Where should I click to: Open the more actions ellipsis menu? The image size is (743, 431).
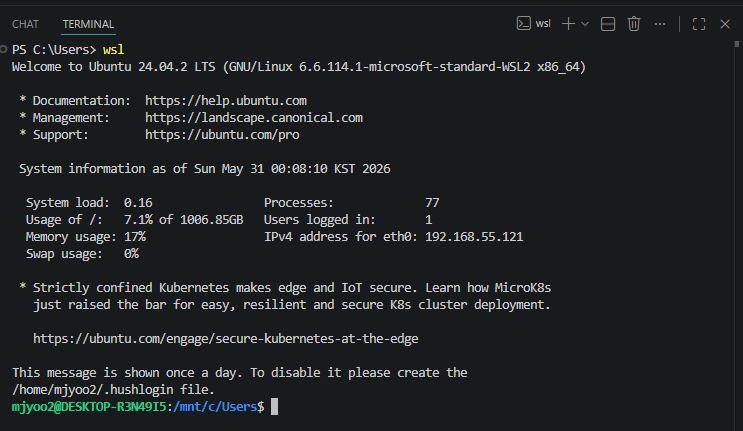pos(660,24)
